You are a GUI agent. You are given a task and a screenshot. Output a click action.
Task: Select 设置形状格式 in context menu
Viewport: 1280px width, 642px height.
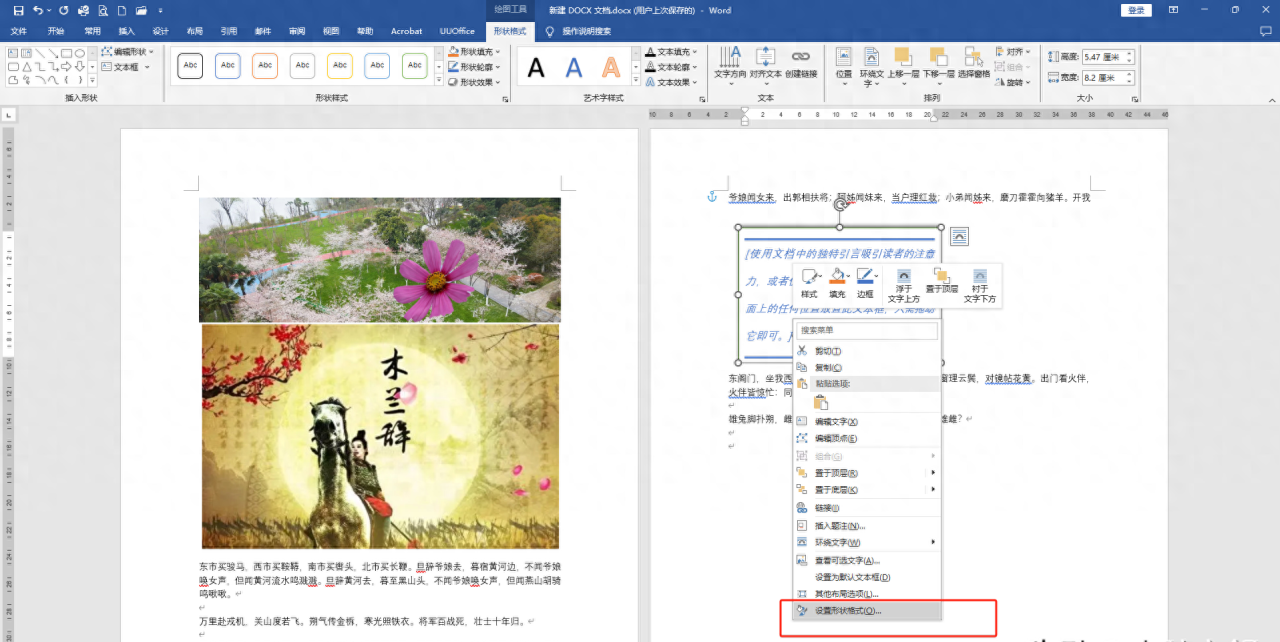(867, 610)
